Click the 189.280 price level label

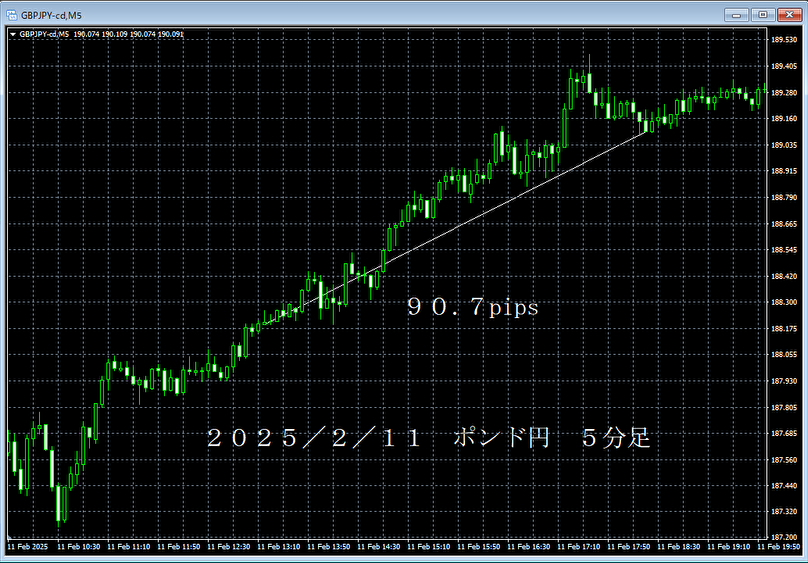click(784, 93)
